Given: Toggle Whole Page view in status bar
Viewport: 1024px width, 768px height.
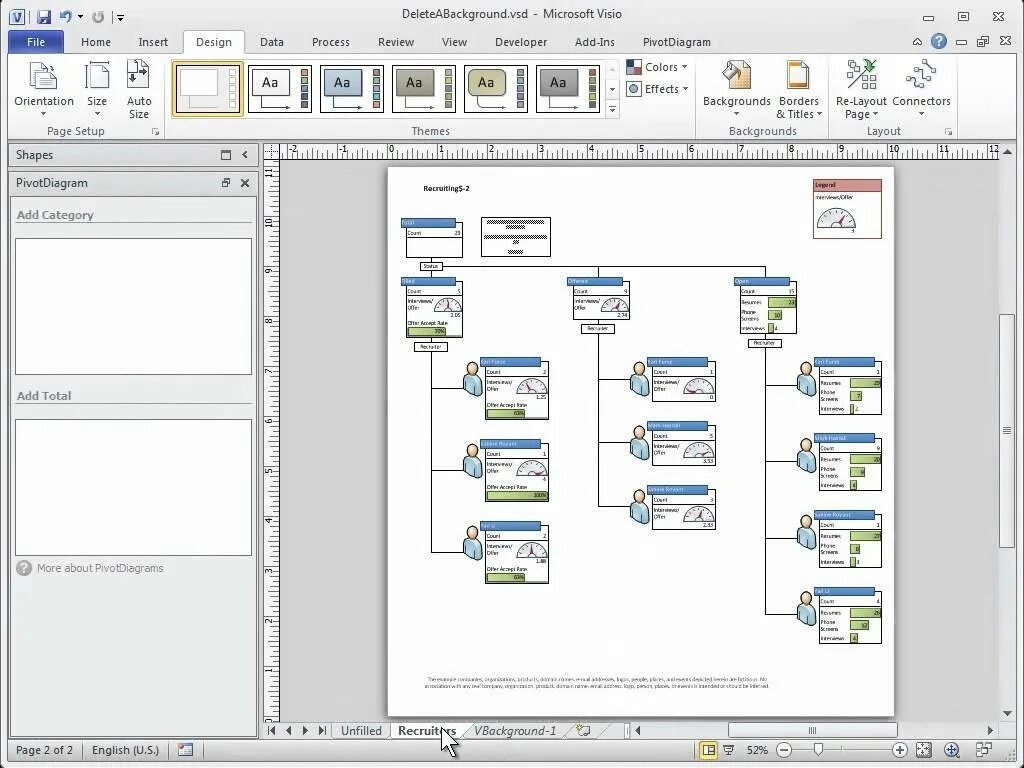Looking at the screenshot, I should click(x=709, y=748).
